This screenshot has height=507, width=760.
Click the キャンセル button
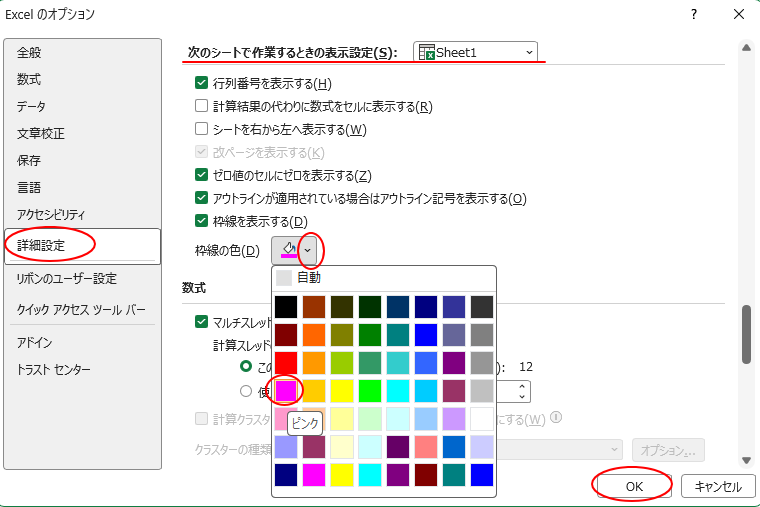(718, 486)
